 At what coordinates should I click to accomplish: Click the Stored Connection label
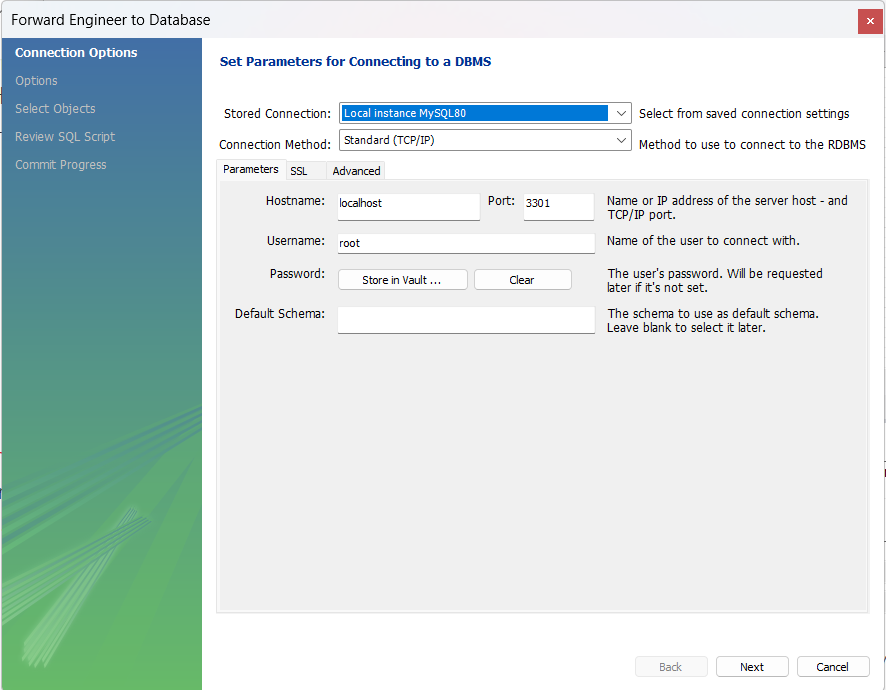277,114
